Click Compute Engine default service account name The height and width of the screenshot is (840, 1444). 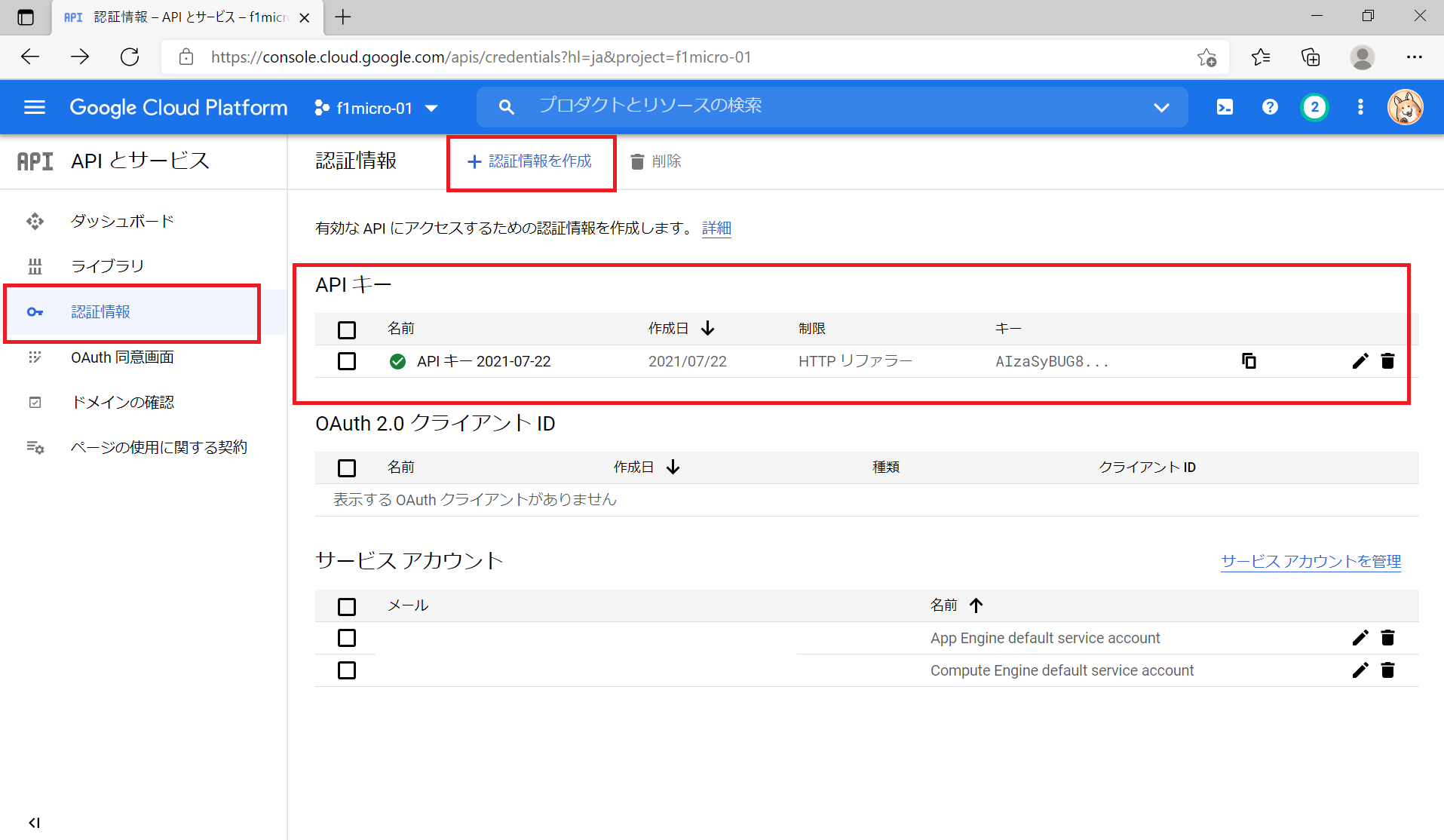click(x=1062, y=670)
